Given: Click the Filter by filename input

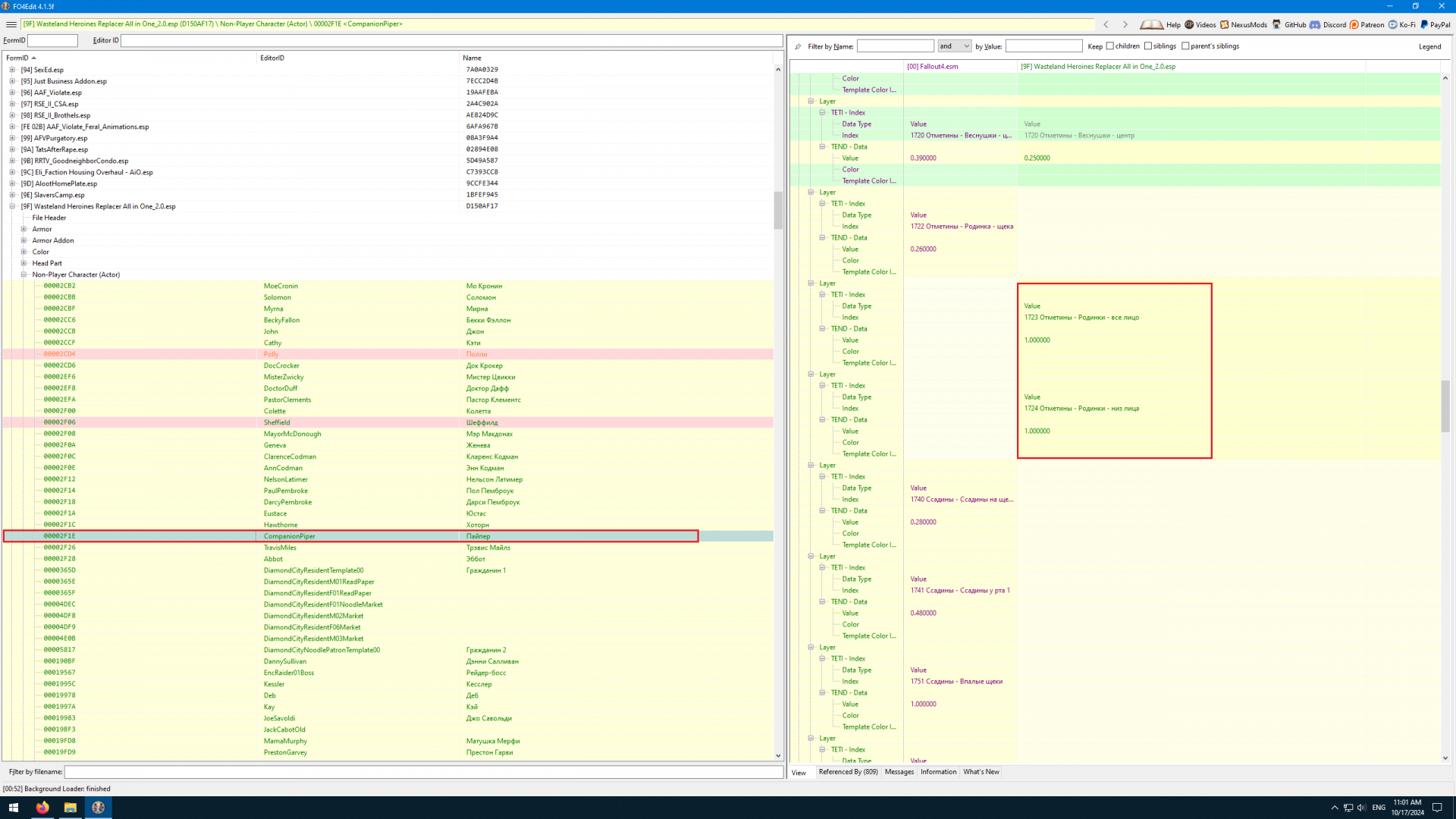Looking at the screenshot, I should (423, 772).
